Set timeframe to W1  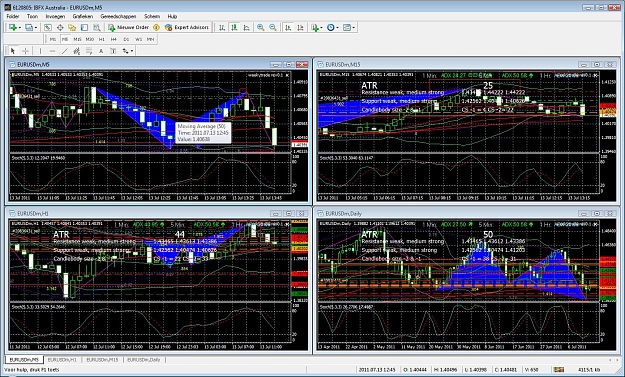click(x=138, y=39)
